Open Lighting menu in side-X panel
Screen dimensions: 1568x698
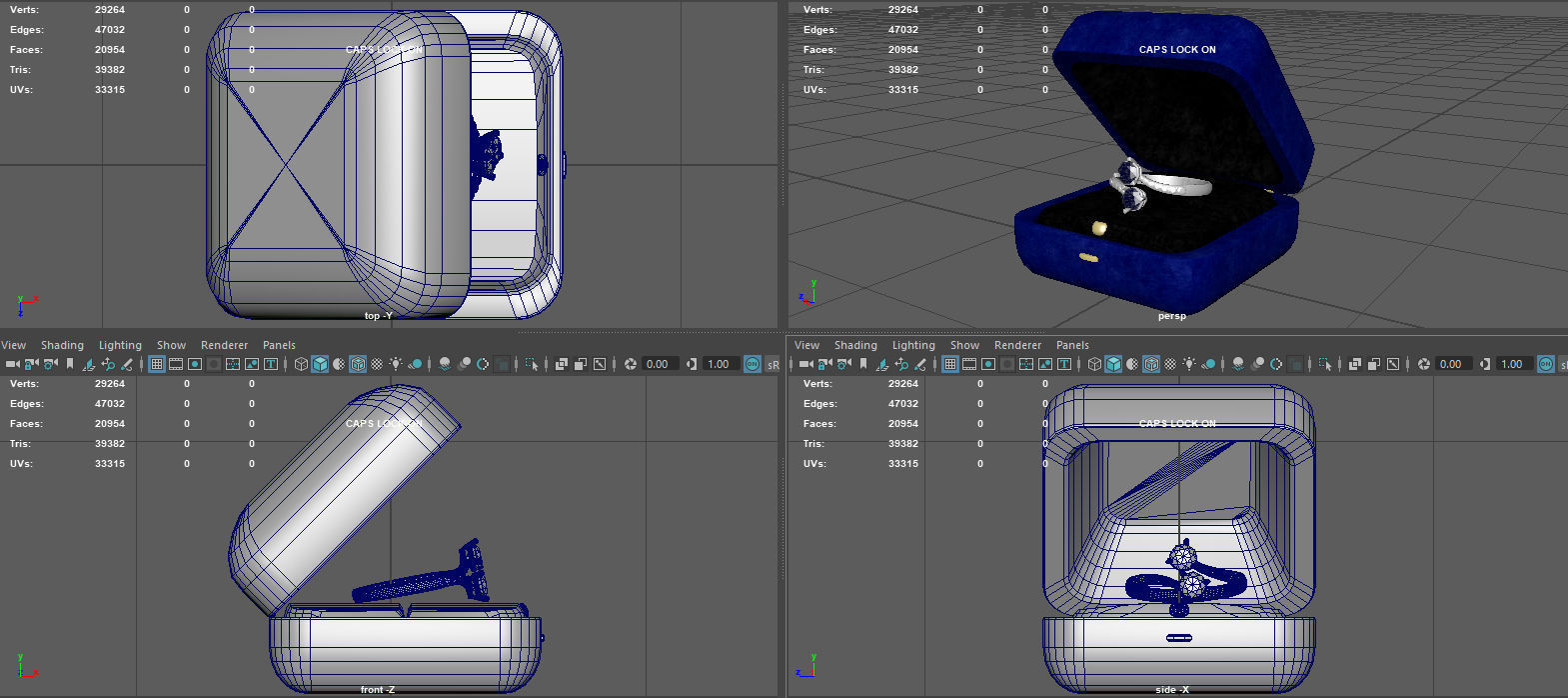(x=913, y=345)
